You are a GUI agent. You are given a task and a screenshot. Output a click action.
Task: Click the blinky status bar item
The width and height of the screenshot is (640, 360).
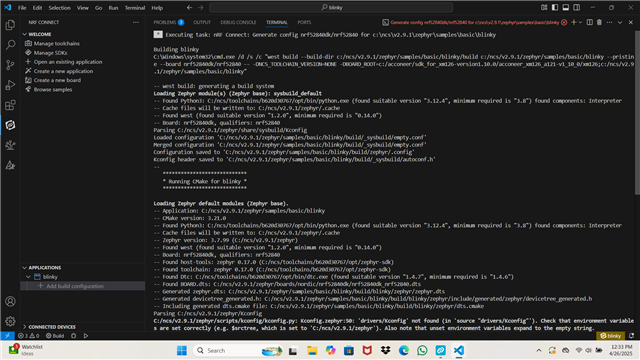point(611,336)
